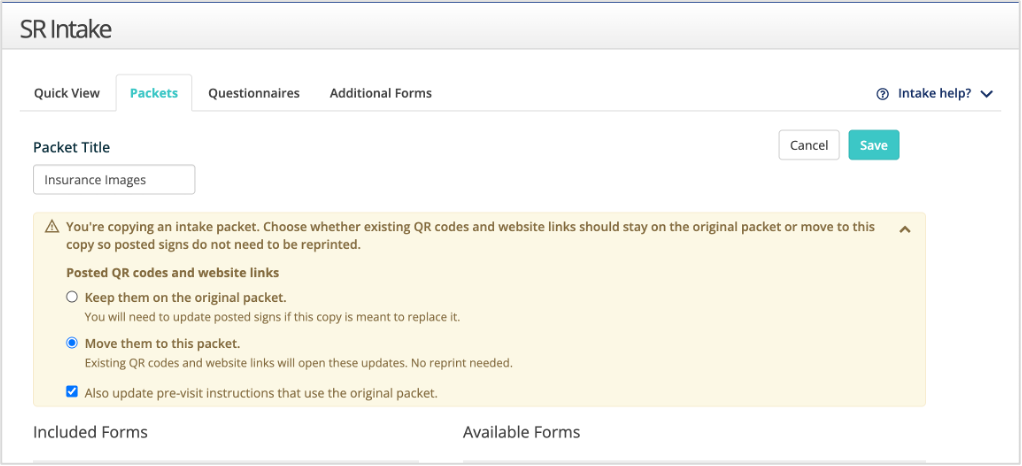Select the Move them to this packet radio
This screenshot has height=466, width=1022.
pyautogui.click(x=72, y=343)
